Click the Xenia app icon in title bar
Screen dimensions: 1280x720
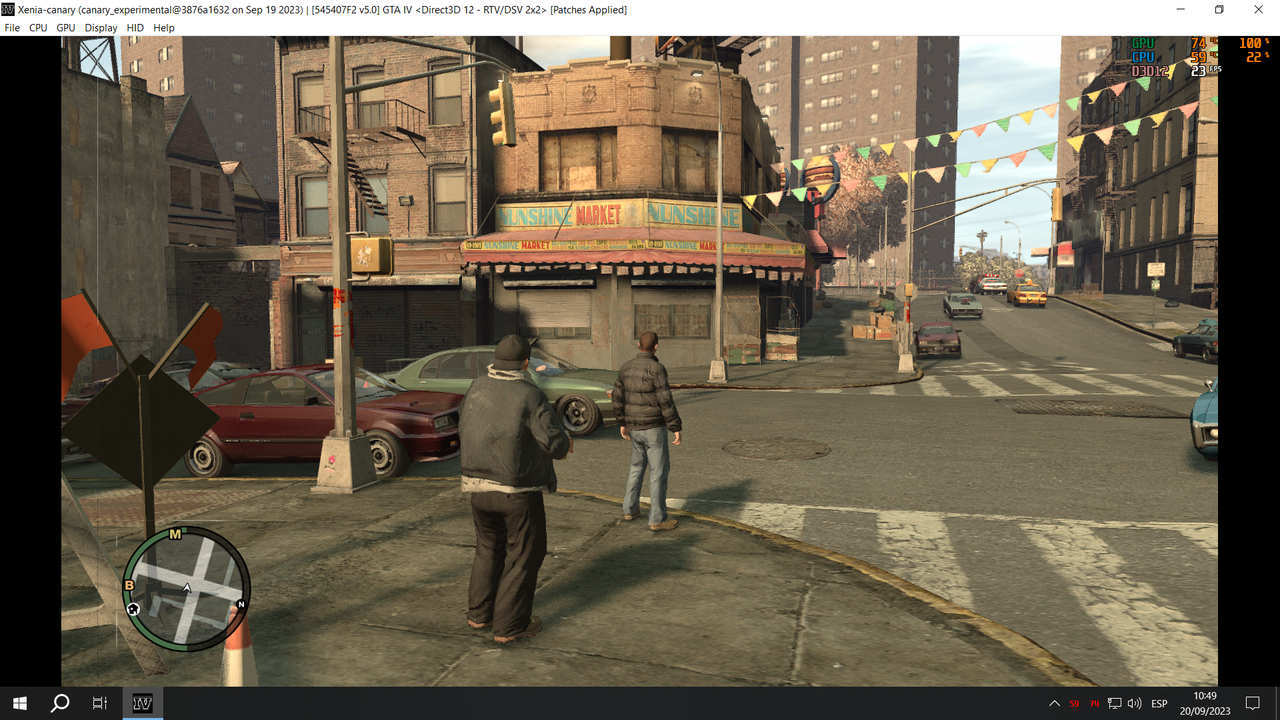(x=8, y=9)
